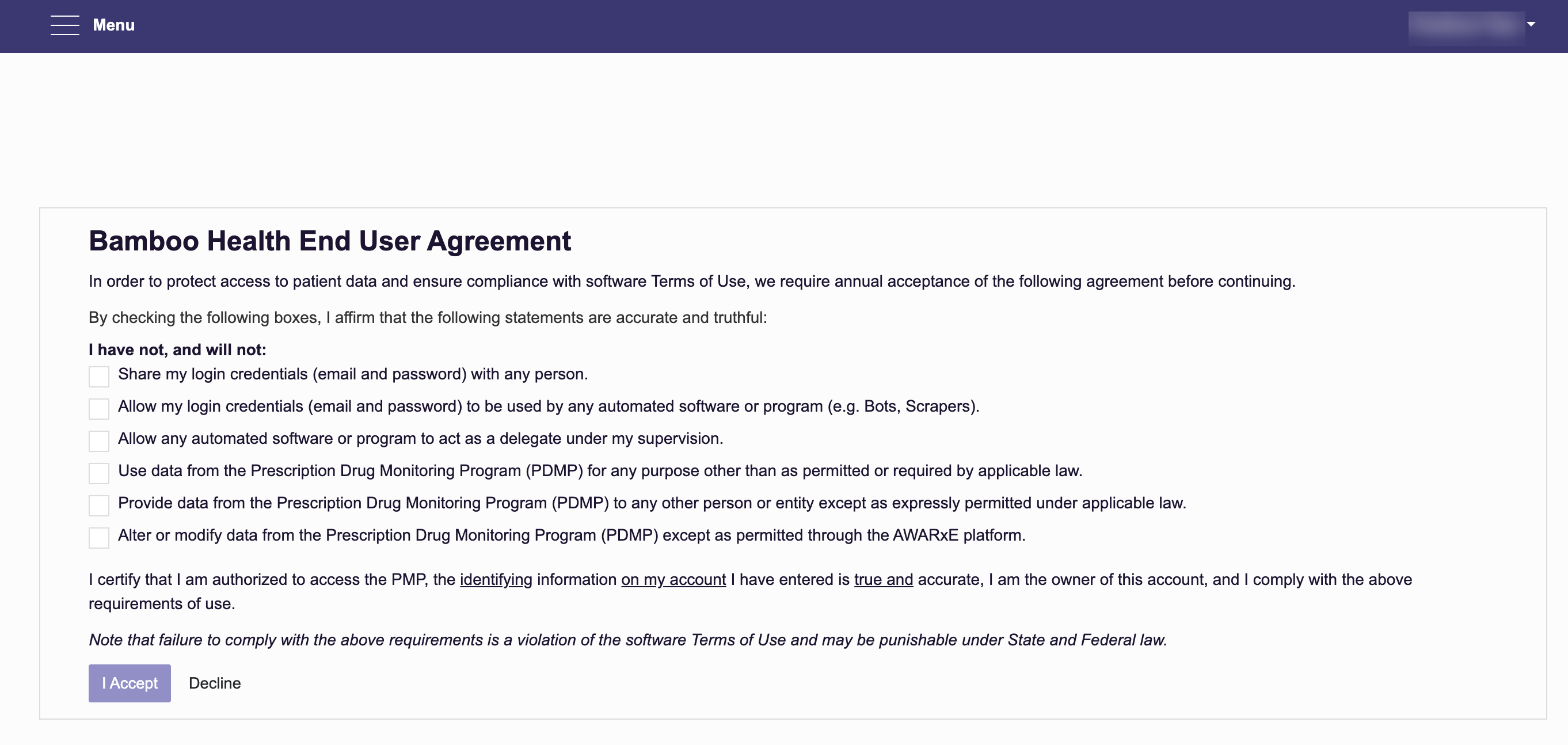The width and height of the screenshot is (1568, 745).
Task: Click the Alter or modify data label
Action: 572,535
